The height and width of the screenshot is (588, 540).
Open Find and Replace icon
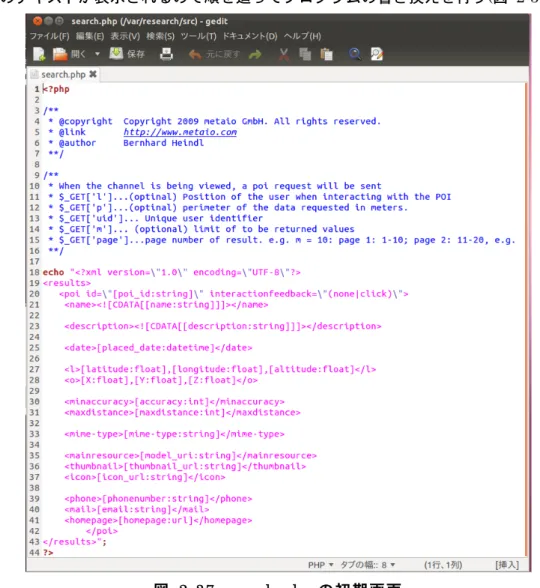click(376, 55)
